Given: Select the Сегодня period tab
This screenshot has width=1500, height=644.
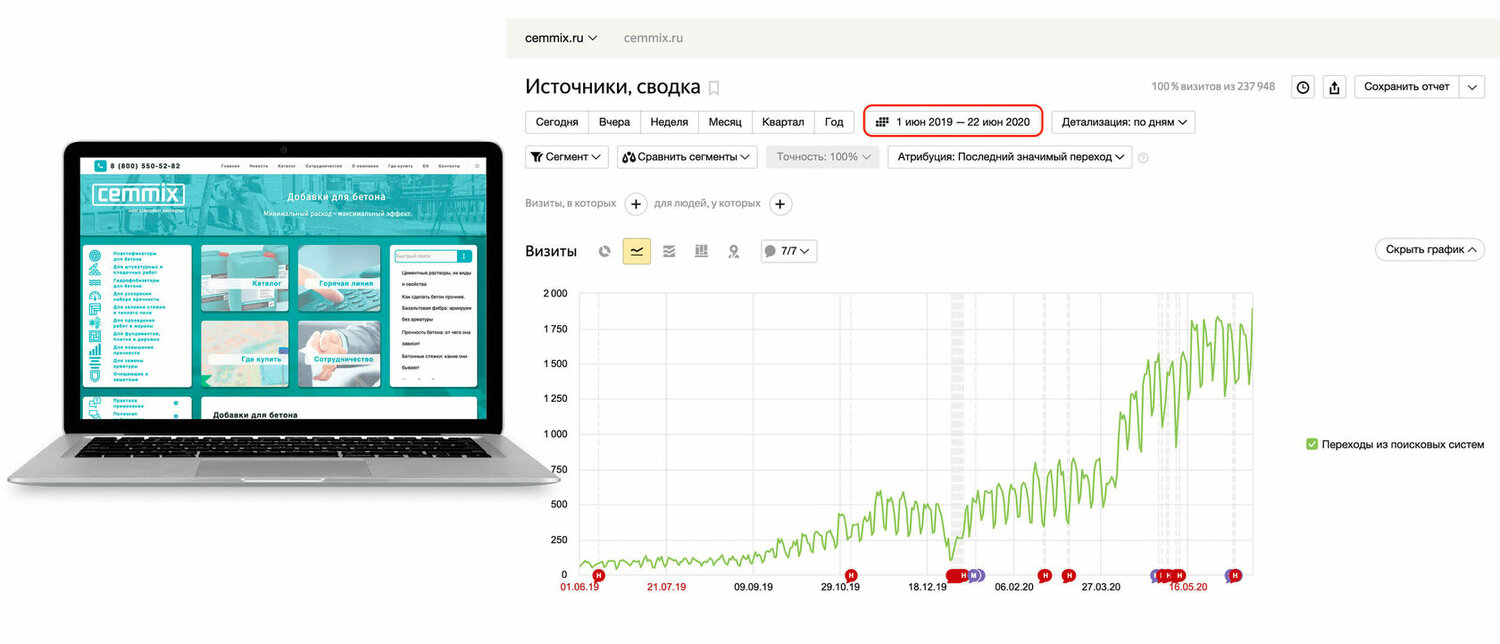Looking at the screenshot, I should (x=557, y=122).
